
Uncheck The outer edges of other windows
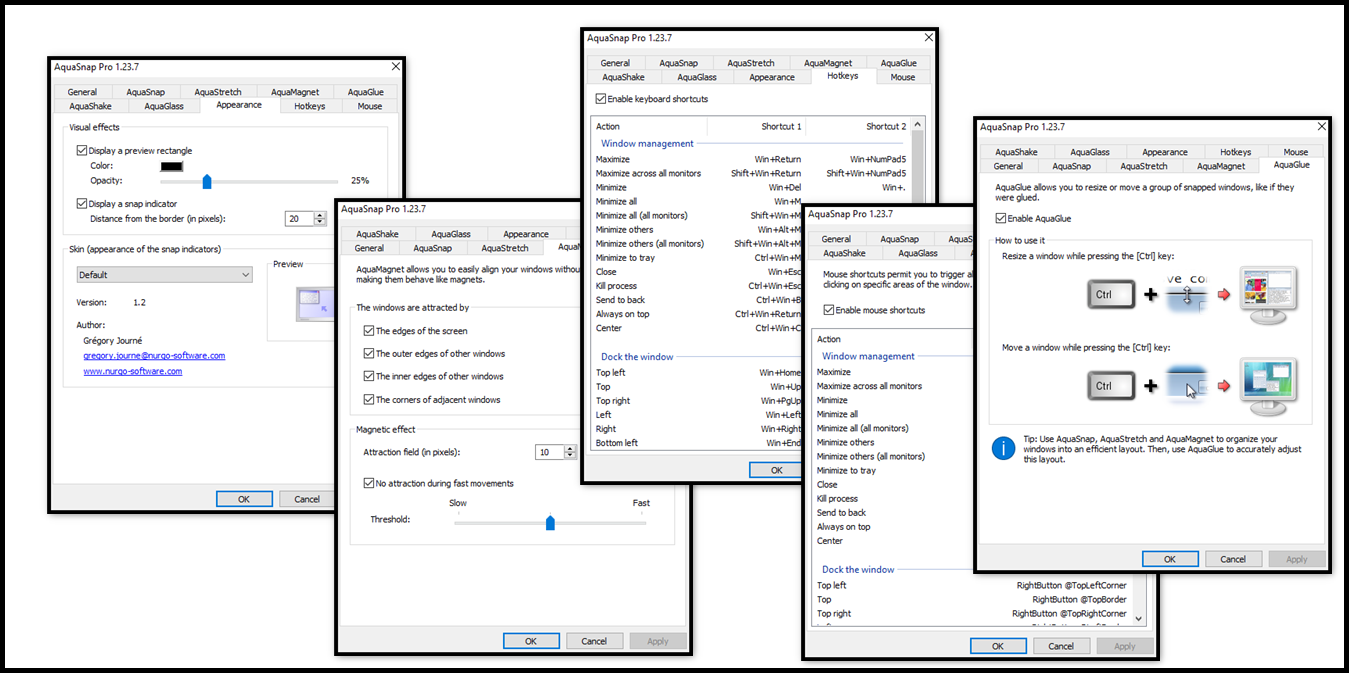pyautogui.click(x=369, y=354)
